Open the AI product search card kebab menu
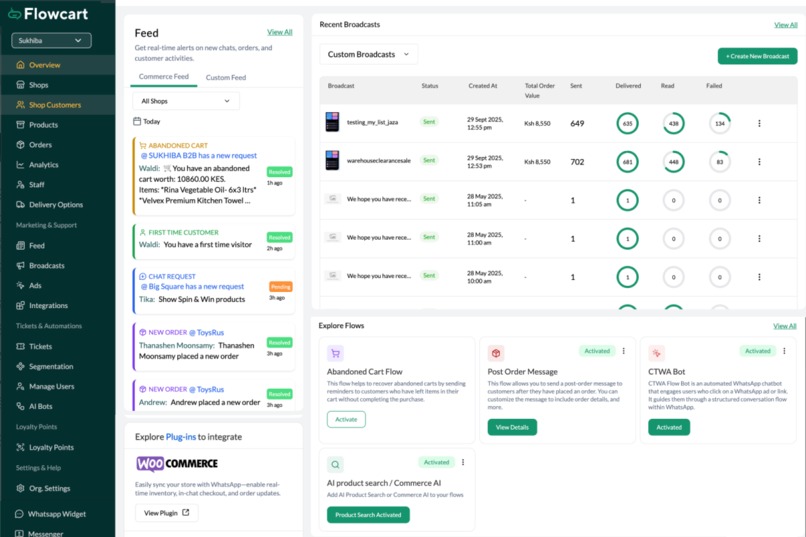The image size is (806, 537). pyautogui.click(x=463, y=462)
